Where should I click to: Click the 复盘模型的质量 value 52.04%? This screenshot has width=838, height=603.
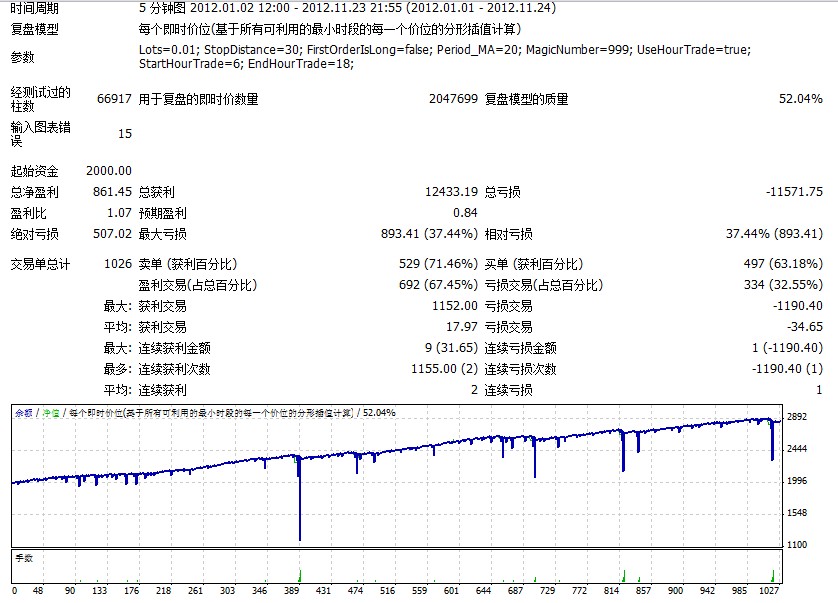[x=800, y=99]
